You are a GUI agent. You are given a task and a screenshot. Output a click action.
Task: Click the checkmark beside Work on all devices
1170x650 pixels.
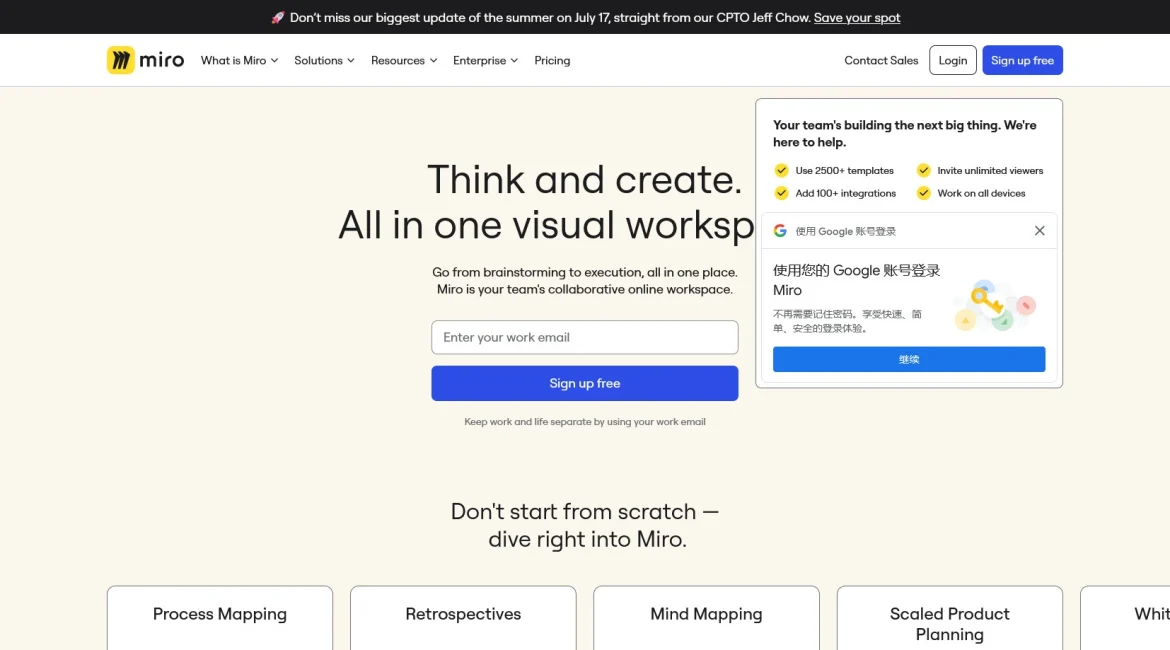[923, 193]
